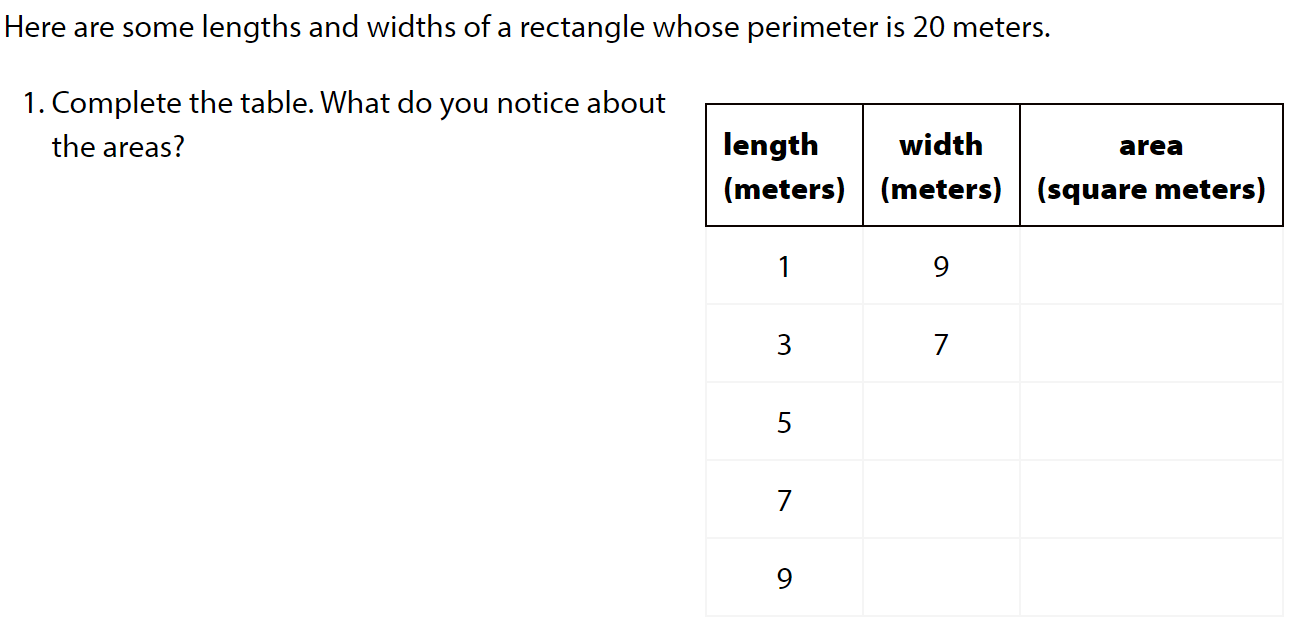Screen dimensions: 1295x627
Task: Click the width cell containing 9
Action: coord(941,266)
